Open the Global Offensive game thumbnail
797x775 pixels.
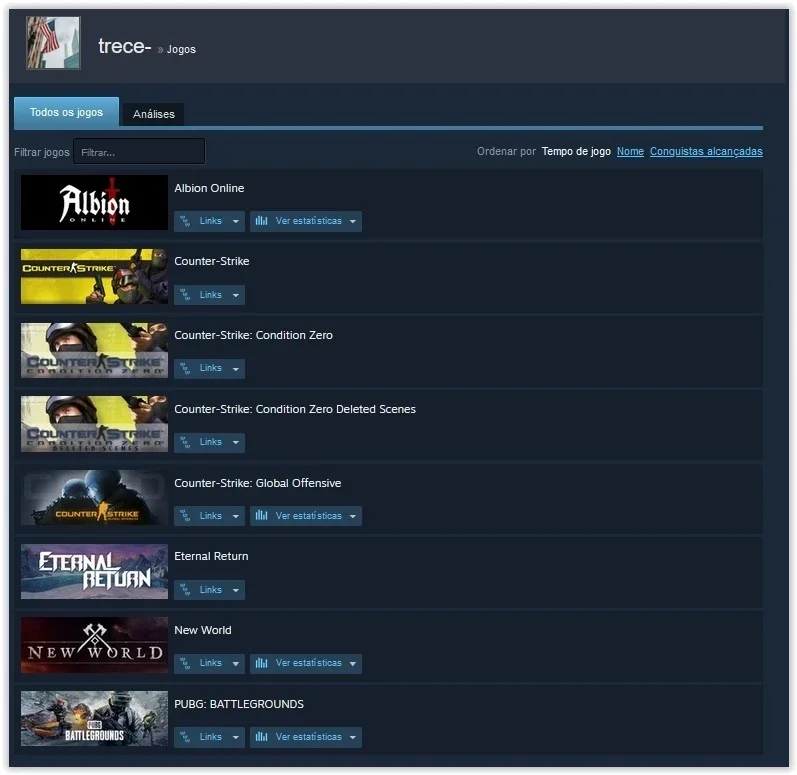95,498
